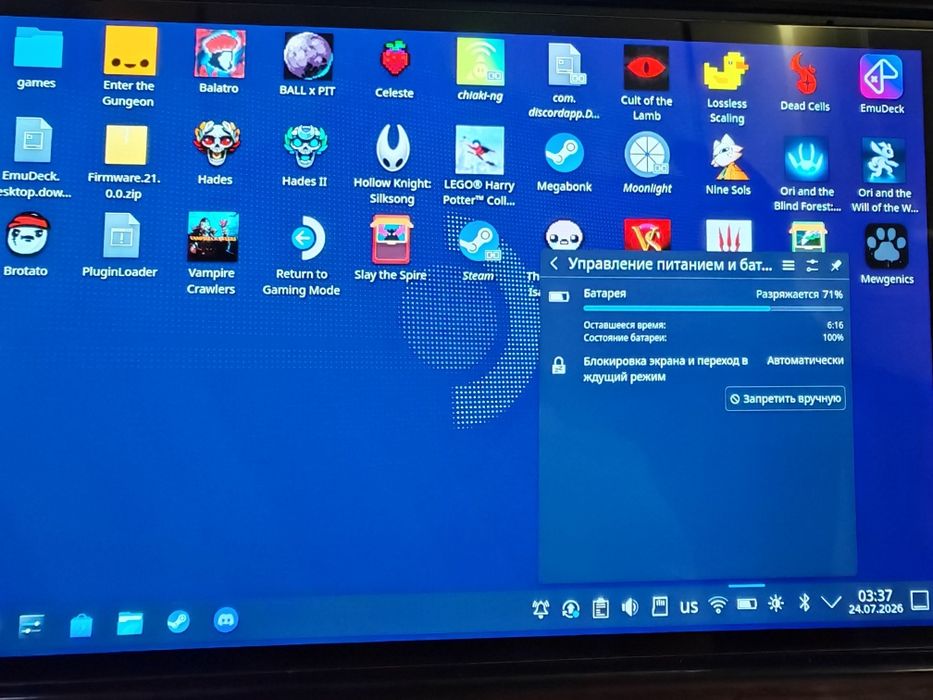Image resolution: width=933 pixels, height=700 pixels.
Task: Open System Settings from the taskbar
Action: (x=31, y=626)
